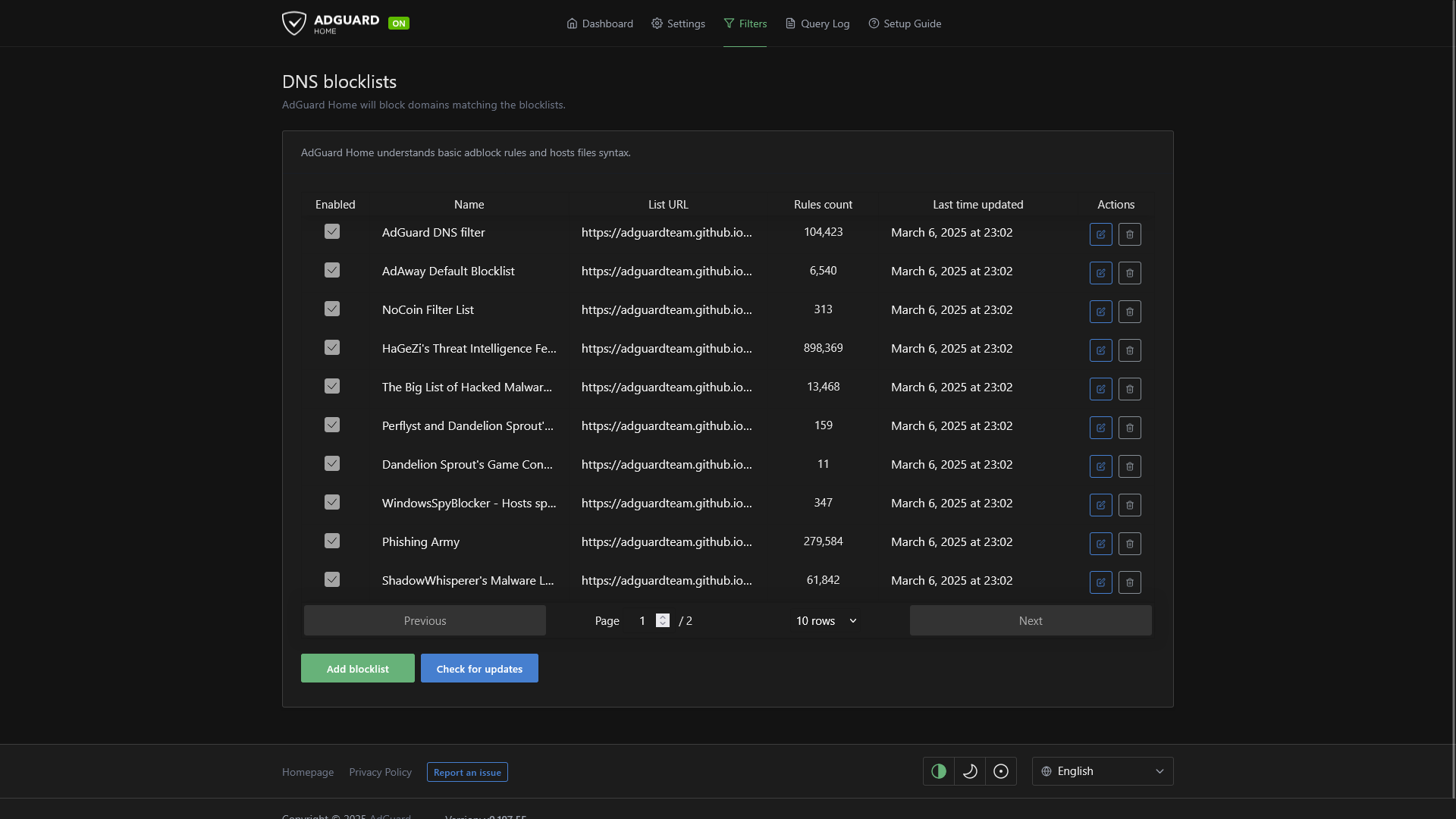Viewport: 1456px width, 819px height.
Task: Edit the AdGuard DNS filter blocklist
Action: pos(1100,234)
